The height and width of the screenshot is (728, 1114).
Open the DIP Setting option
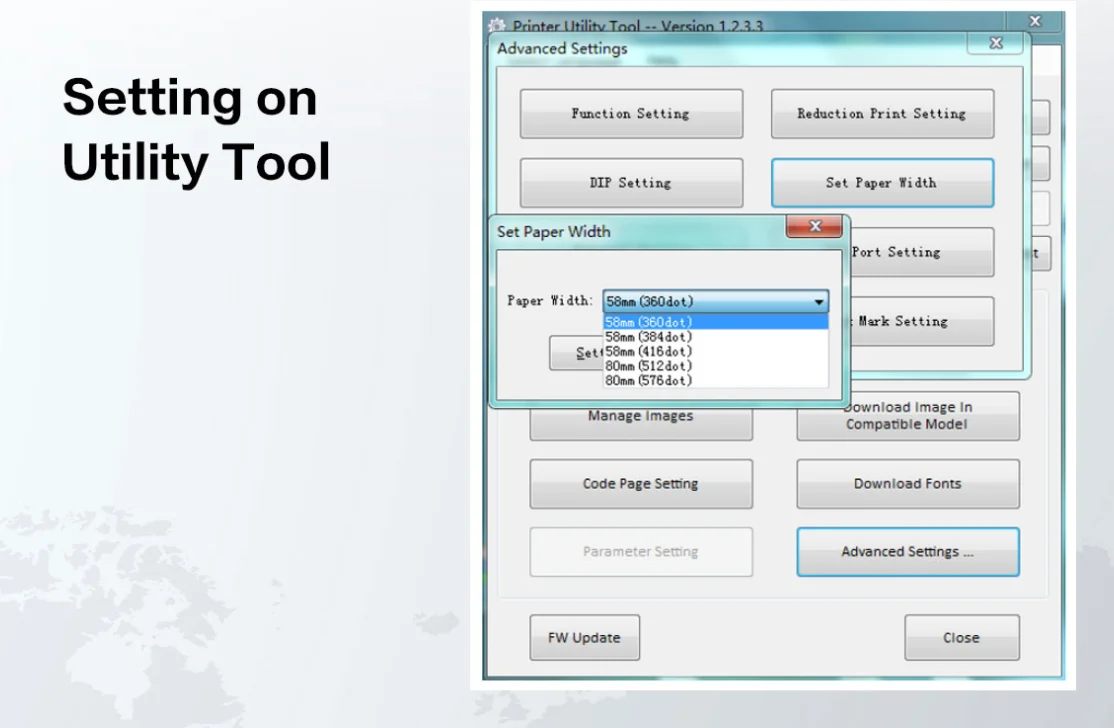coord(631,183)
